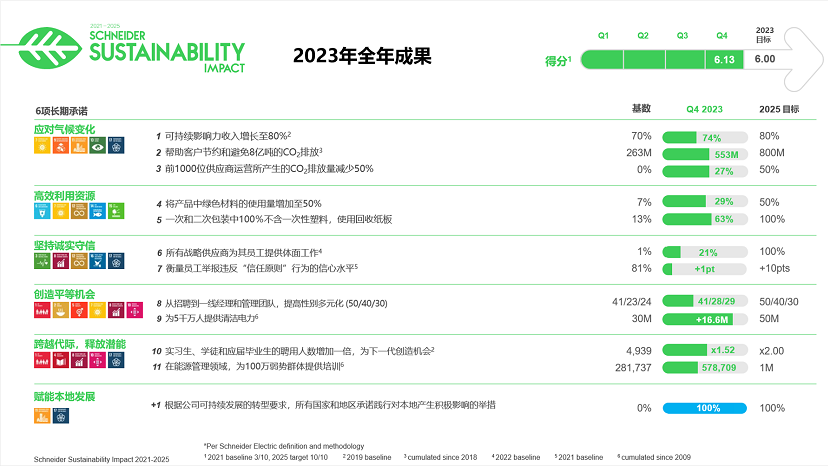Click the SDG 4 education book icon

click(x=61, y=360)
